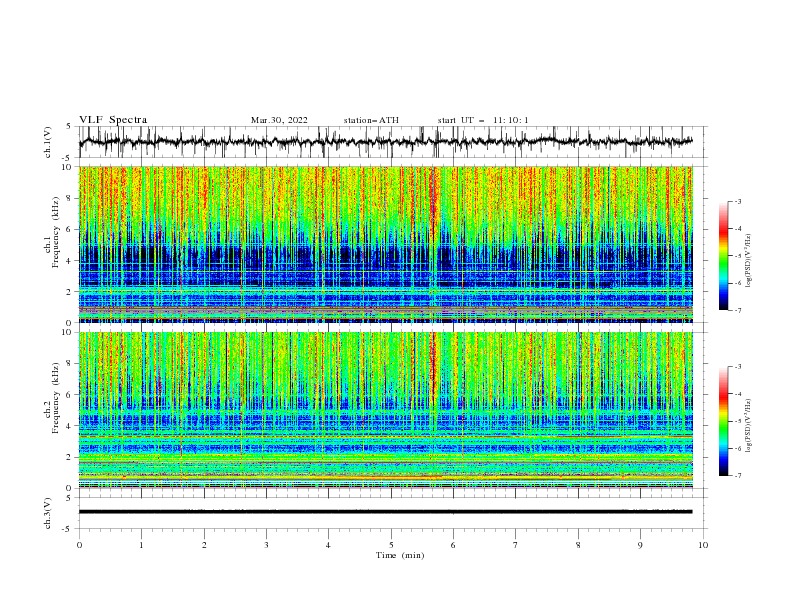The width and height of the screenshot is (792, 612).
Task: Select ch.2 color bar "log(PSD)(V²/Hz)" label
Action: tap(749, 426)
